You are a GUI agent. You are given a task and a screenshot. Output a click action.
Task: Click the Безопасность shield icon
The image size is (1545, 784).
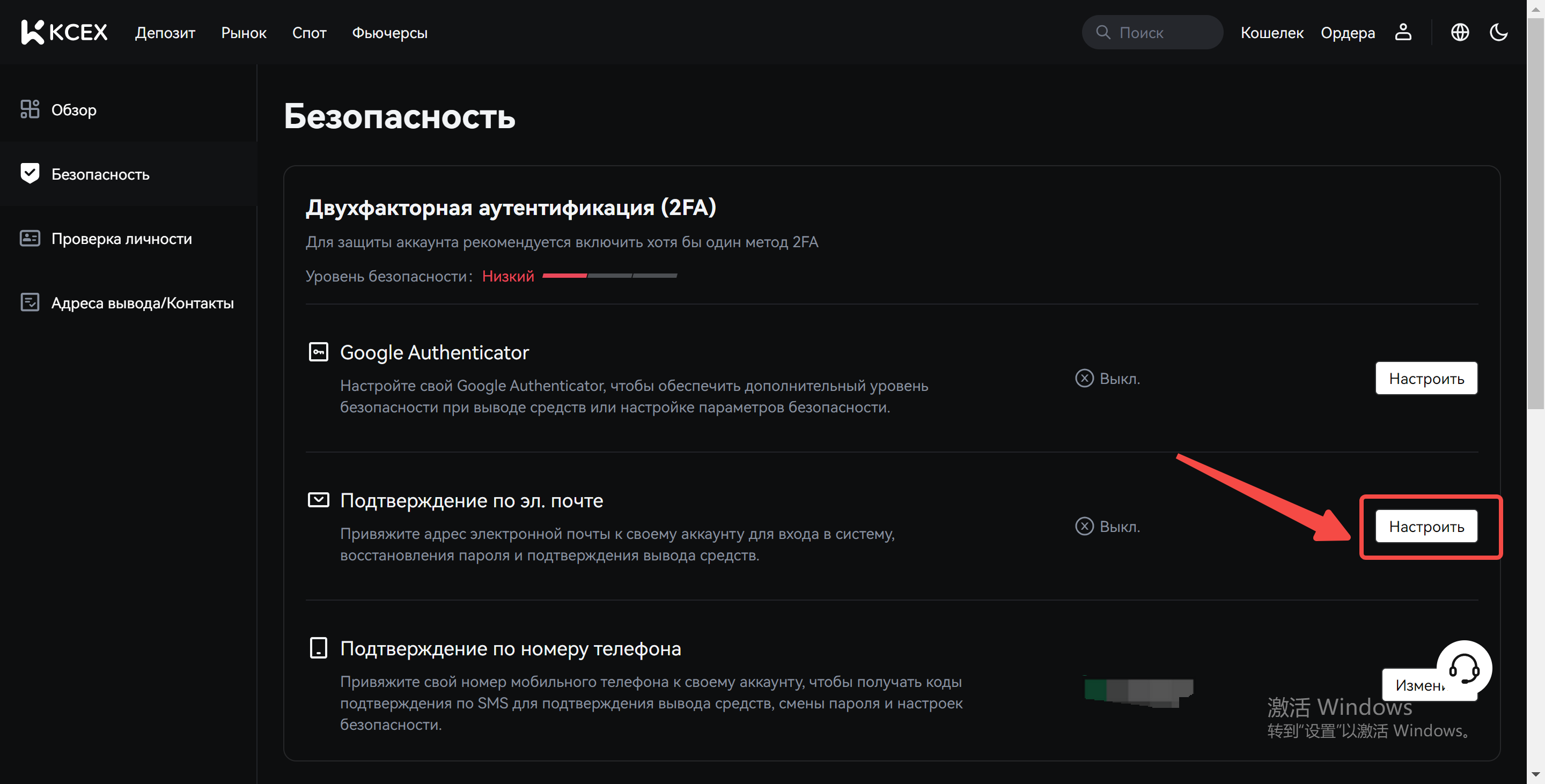point(30,174)
